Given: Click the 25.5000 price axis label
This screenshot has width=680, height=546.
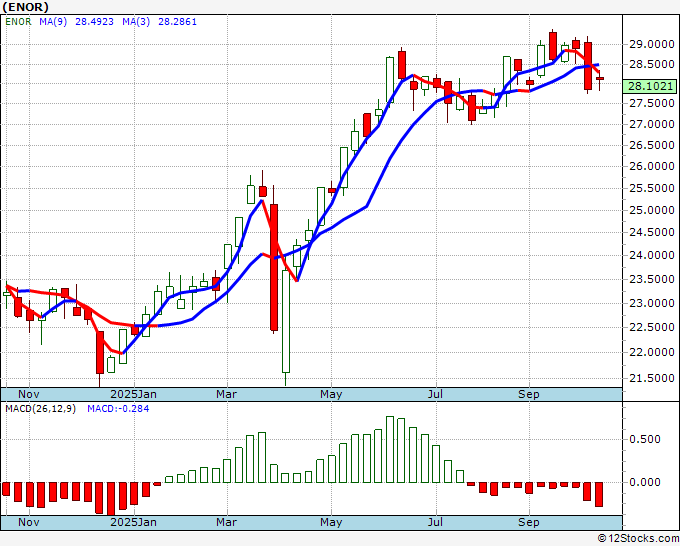Looking at the screenshot, I should (651, 188).
